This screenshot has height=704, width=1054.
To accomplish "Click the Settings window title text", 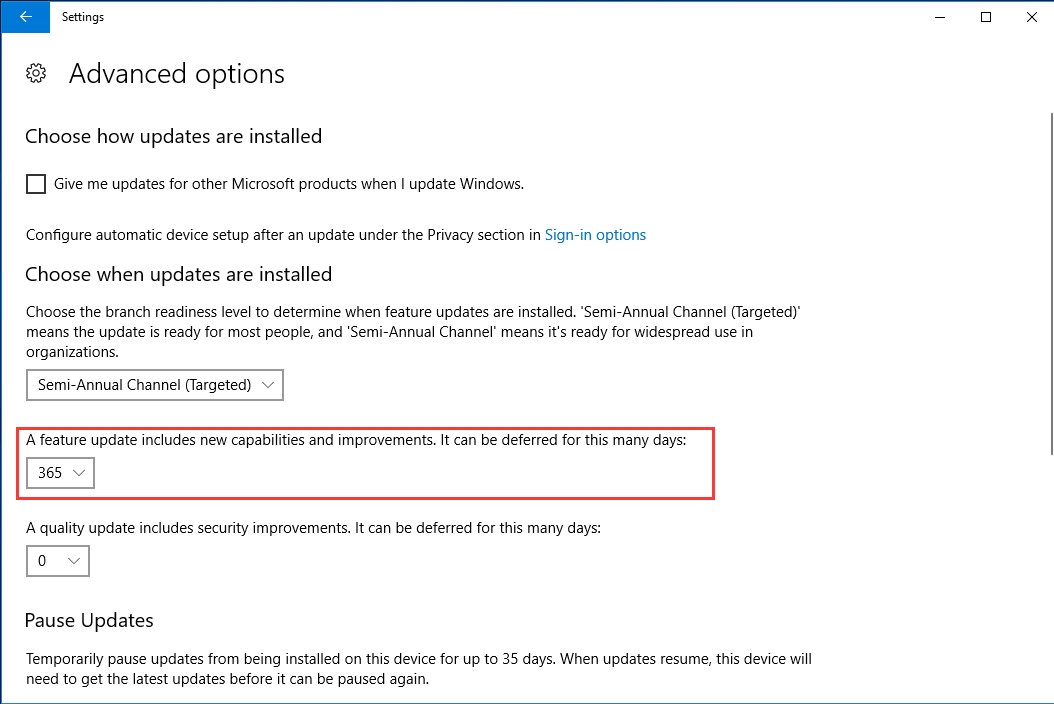I will (x=83, y=17).
